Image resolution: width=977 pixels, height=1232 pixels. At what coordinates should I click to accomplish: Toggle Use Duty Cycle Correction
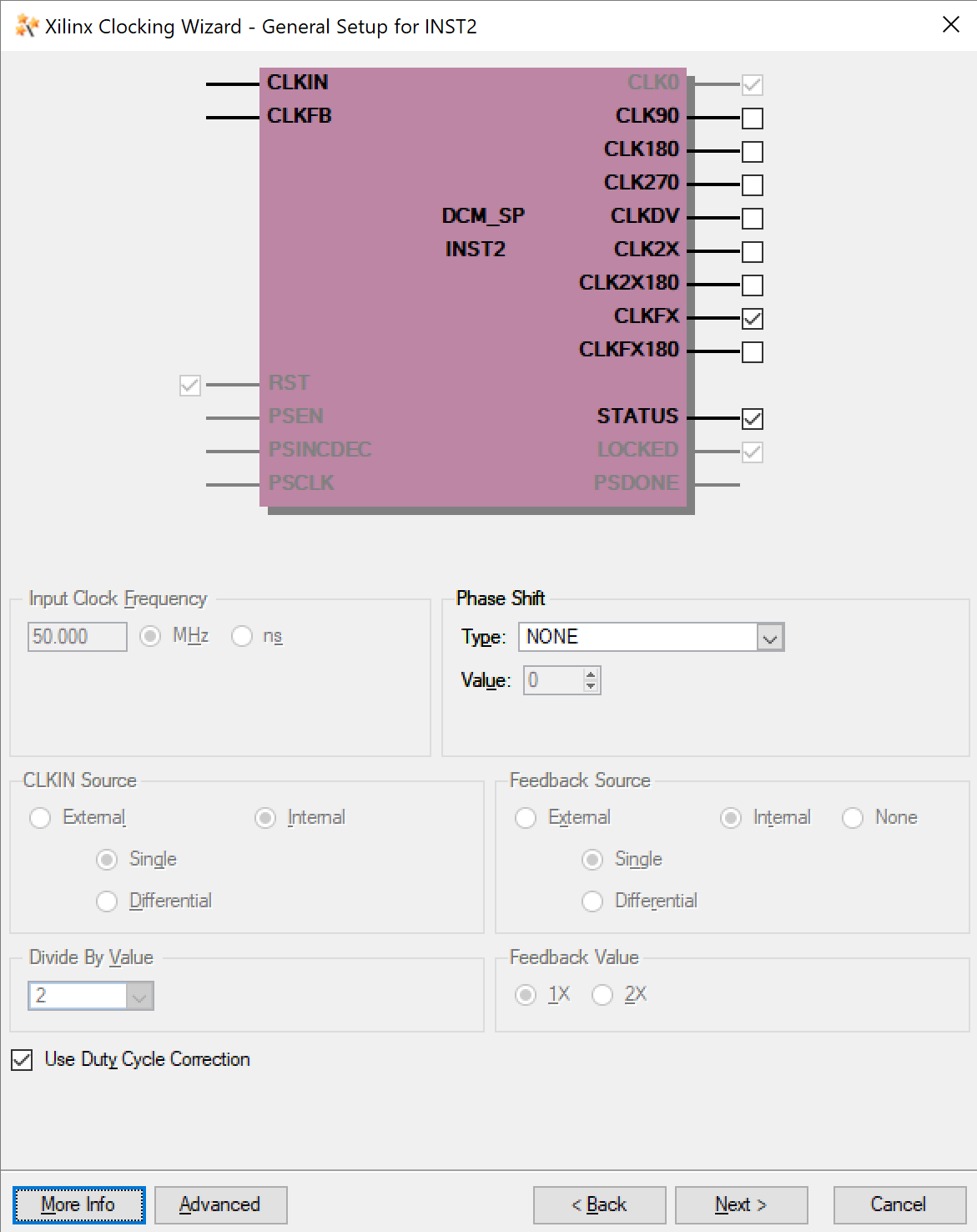[x=23, y=1060]
